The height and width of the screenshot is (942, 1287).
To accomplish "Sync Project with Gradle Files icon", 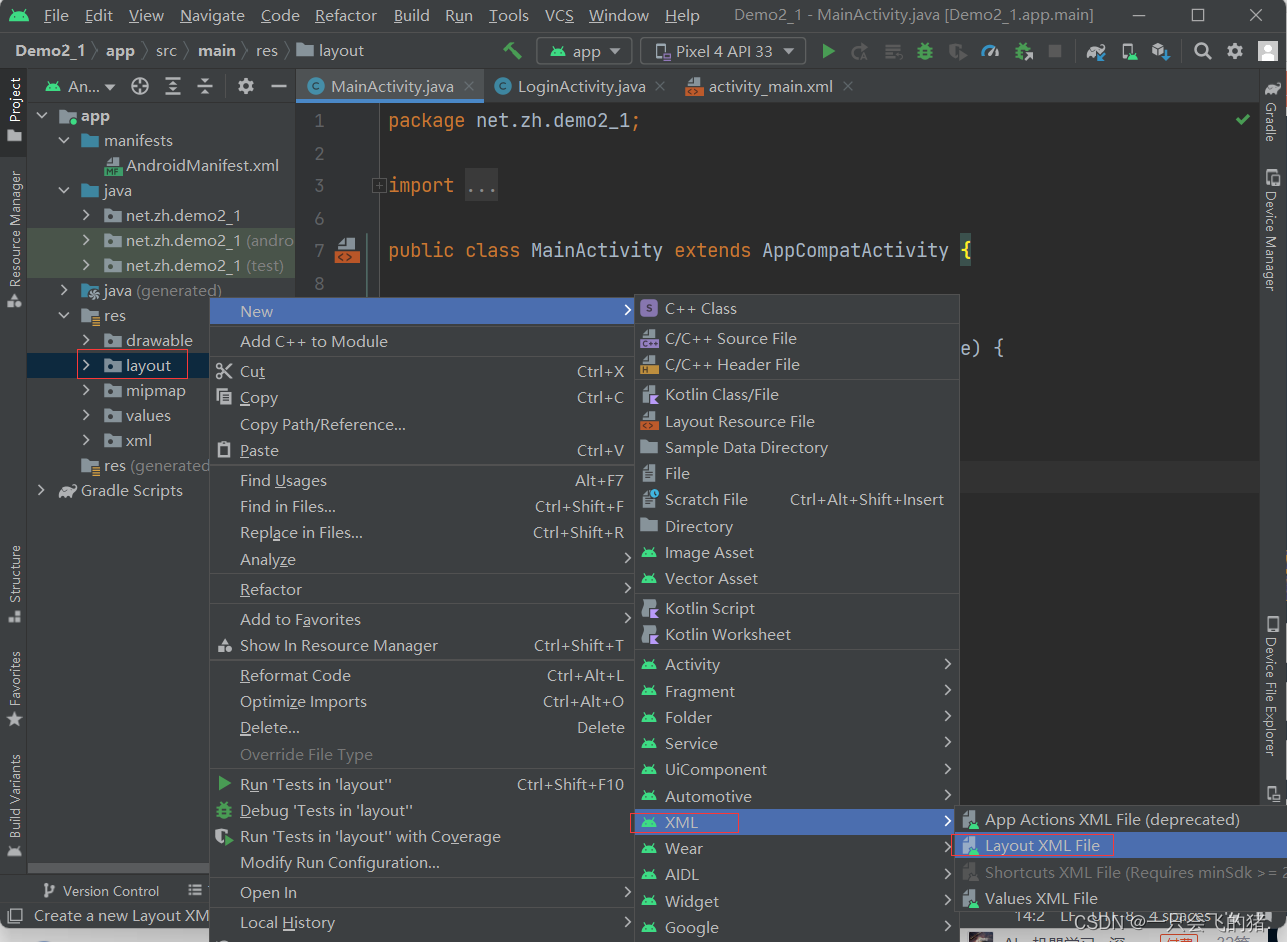I will click(1097, 51).
